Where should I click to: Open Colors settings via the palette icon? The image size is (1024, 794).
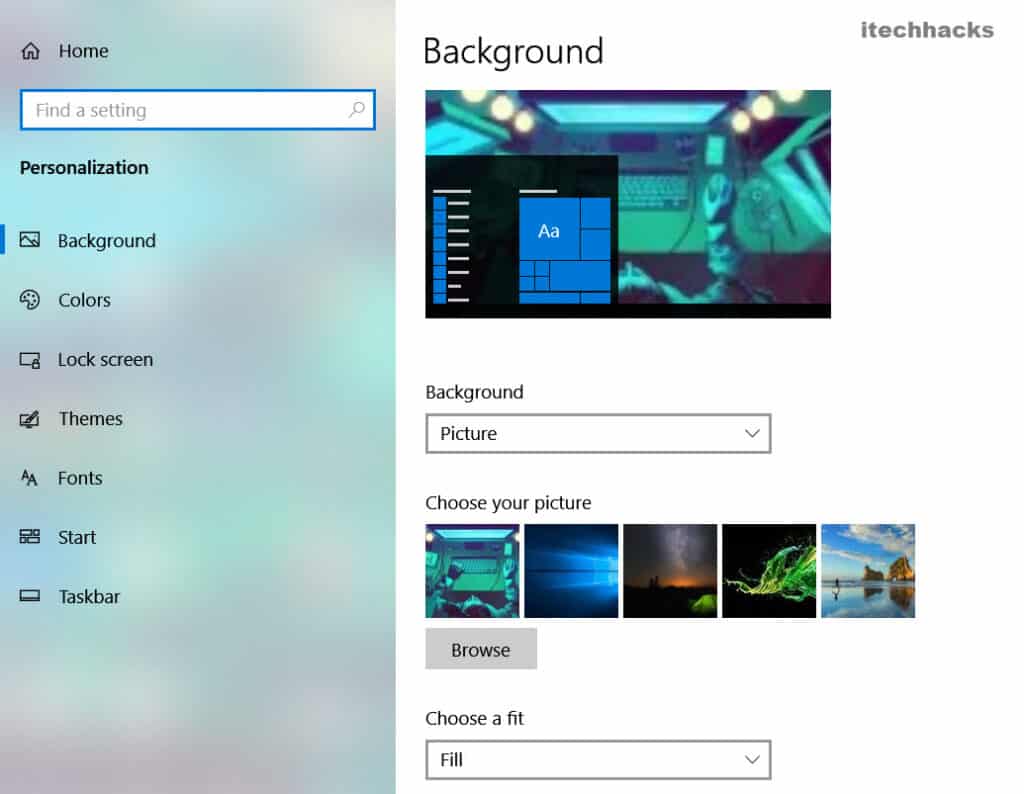point(32,300)
